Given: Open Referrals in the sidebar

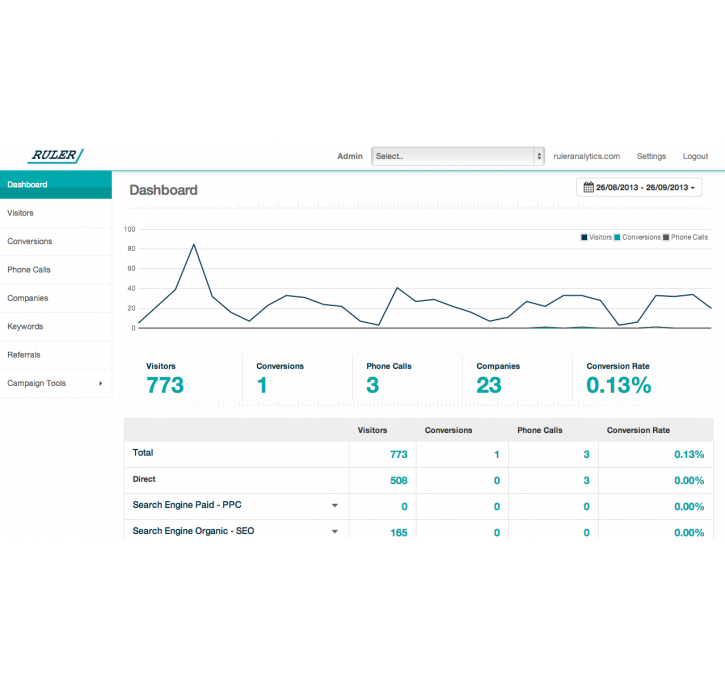Looking at the screenshot, I should 56,355.
